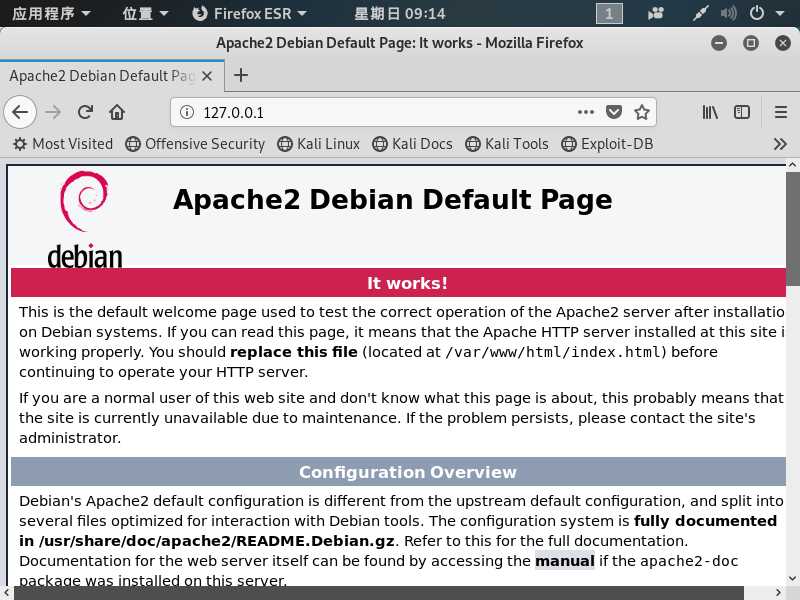
Task: Expand system menu dropdown arrow
Action: tap(780, 13)
